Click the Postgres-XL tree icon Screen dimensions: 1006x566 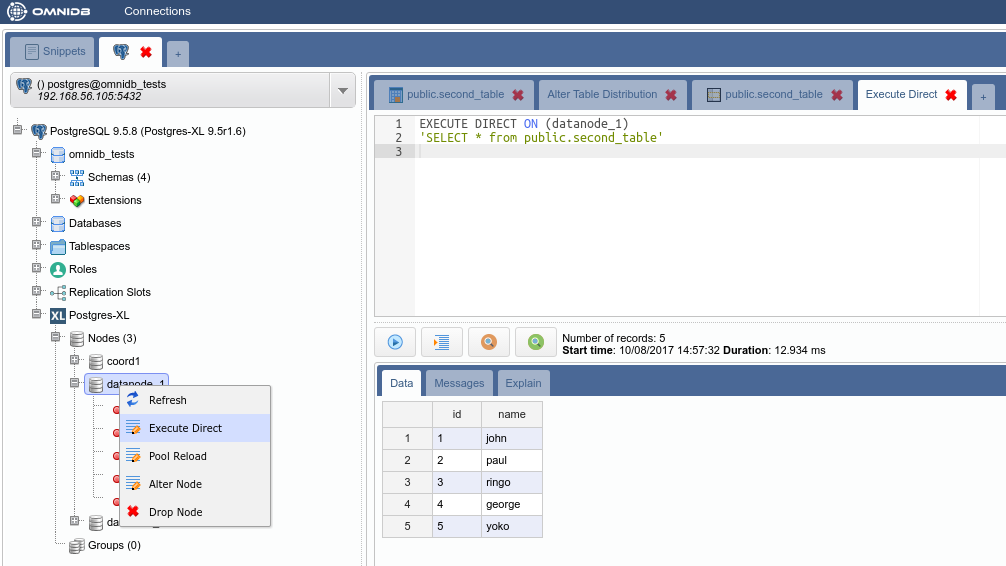tap(58, 315)
